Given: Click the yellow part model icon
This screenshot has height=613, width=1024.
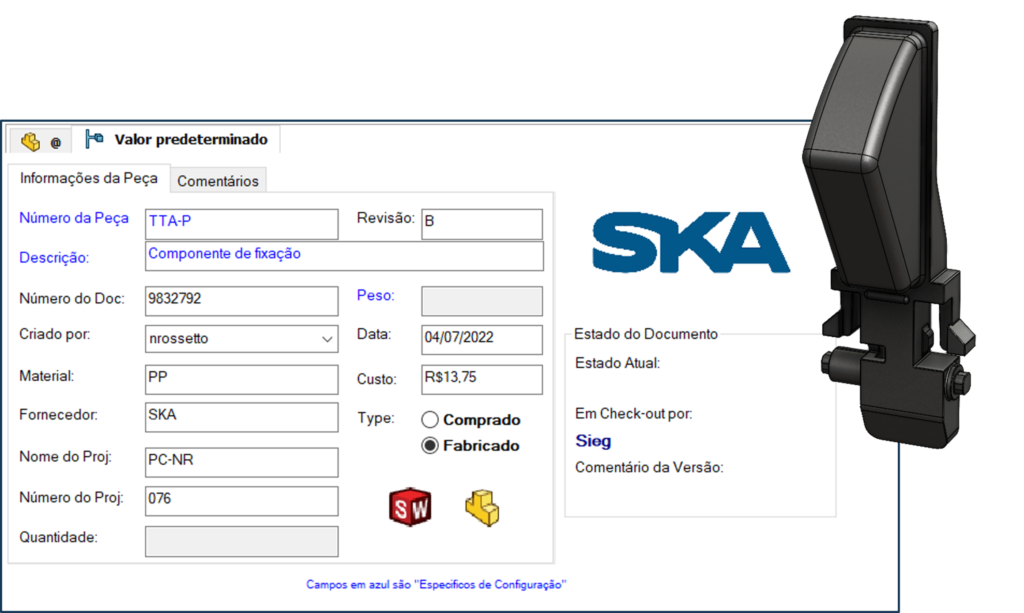Looking at the screenshot, I should [x=482, y=507].
